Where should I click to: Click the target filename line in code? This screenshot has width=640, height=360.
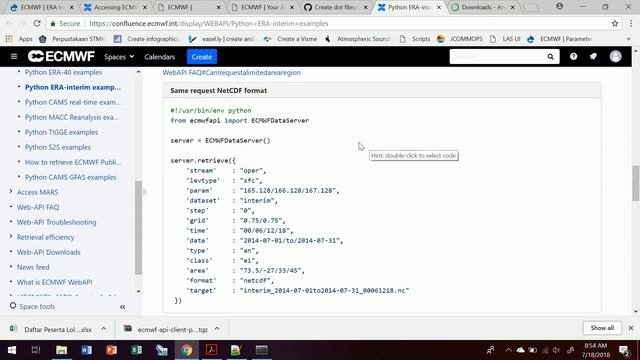[x=298, y=291]
